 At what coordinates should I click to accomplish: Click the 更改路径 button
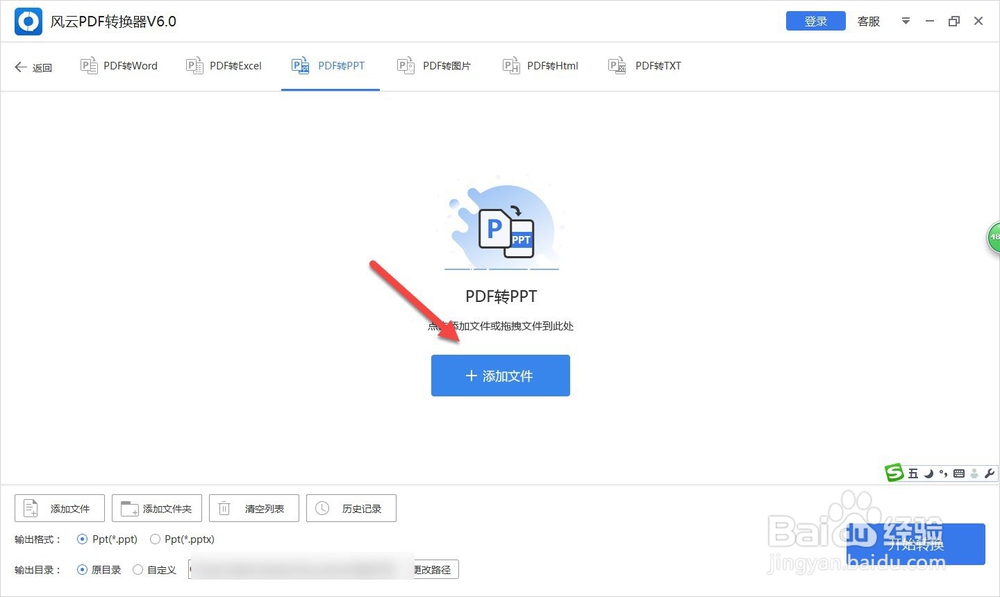pyautogui.click(x=435, y=570)
